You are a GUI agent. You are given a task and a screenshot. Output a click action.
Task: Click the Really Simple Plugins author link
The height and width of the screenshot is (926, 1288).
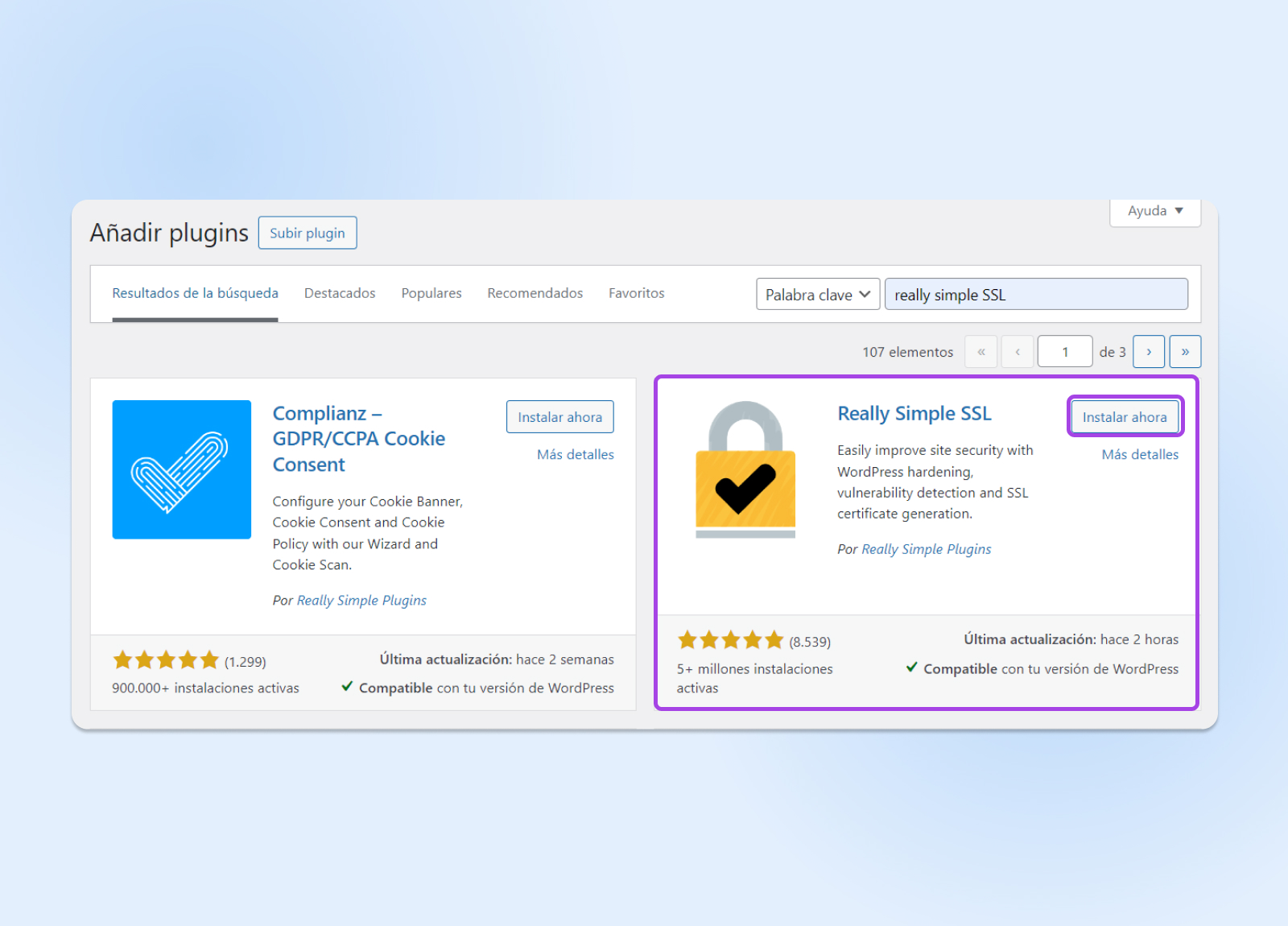tap(926, 548)
